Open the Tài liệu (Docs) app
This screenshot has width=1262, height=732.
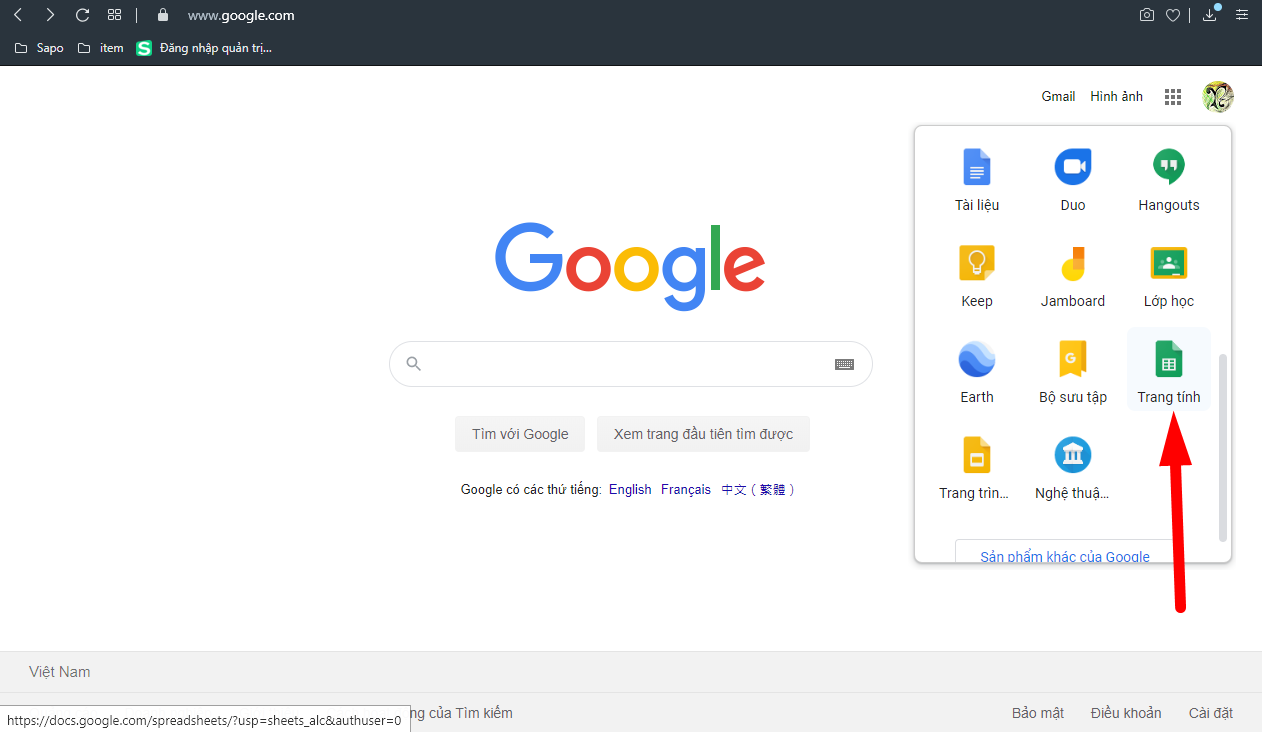[977, 180]
